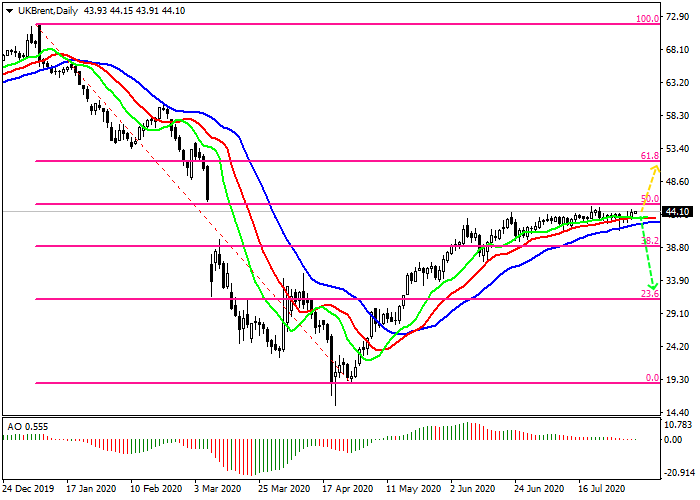Click the 14.40 price axis value

coord(677,412)
